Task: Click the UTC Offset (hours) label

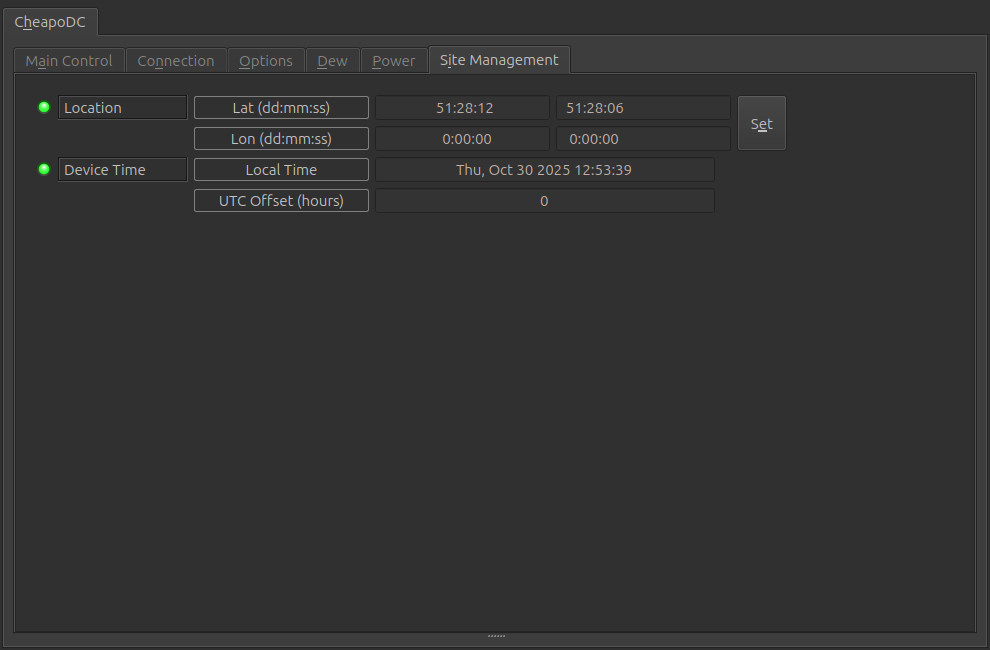Action: tap(281, 201)
